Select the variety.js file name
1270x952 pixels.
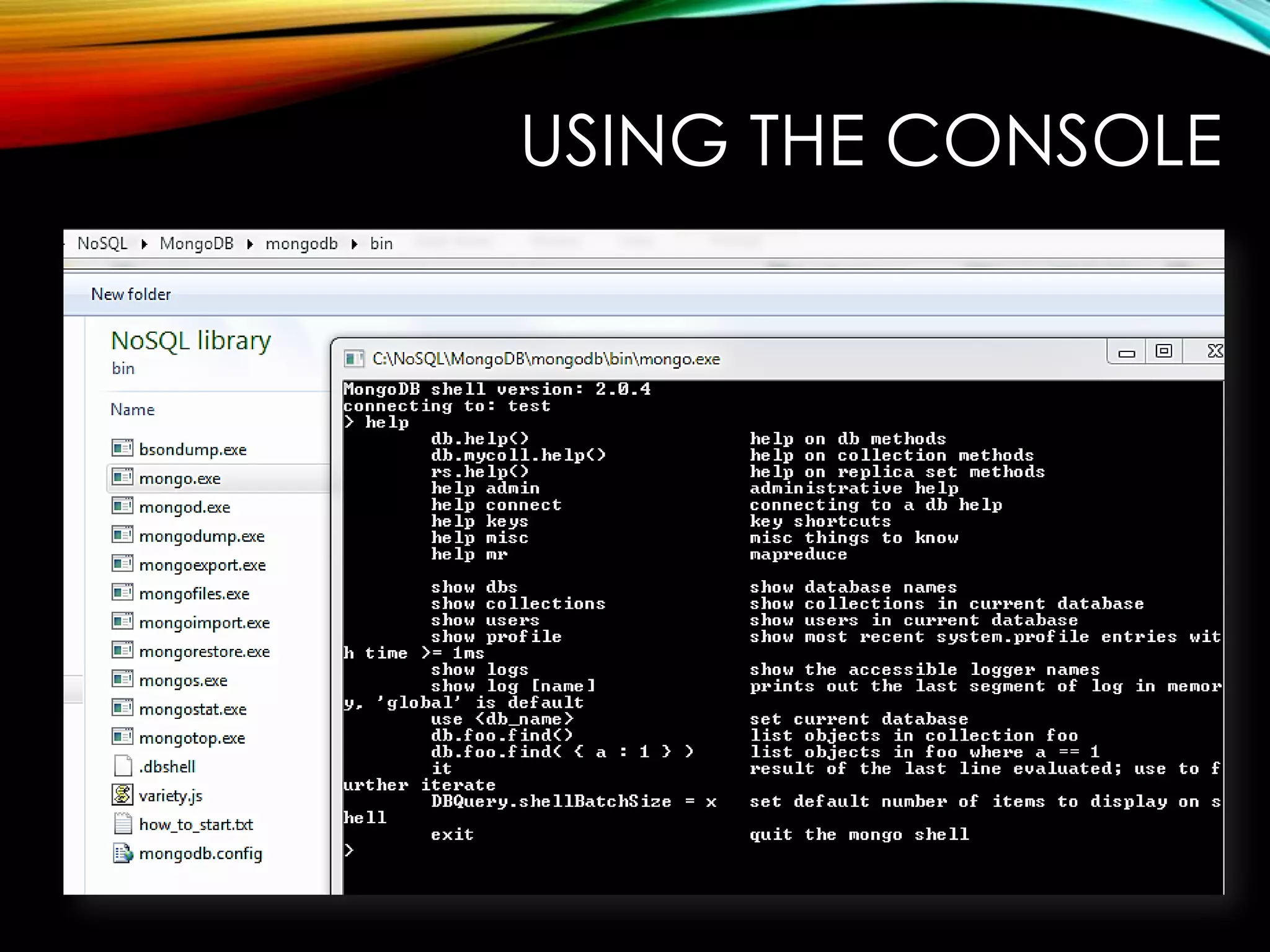[171, 796]
